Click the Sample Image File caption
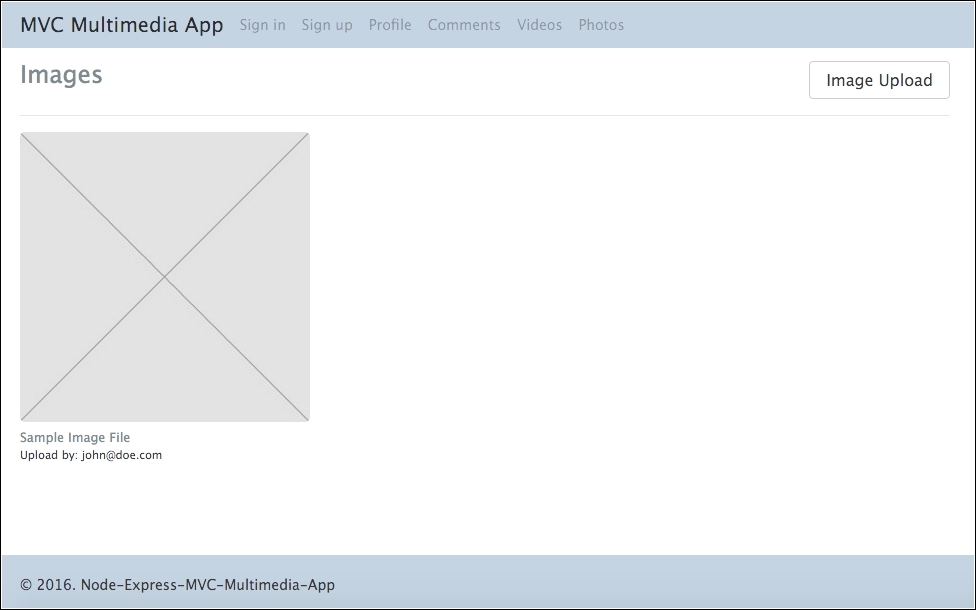The width and height of the screenshot is (976, 610). coord(75,438)
